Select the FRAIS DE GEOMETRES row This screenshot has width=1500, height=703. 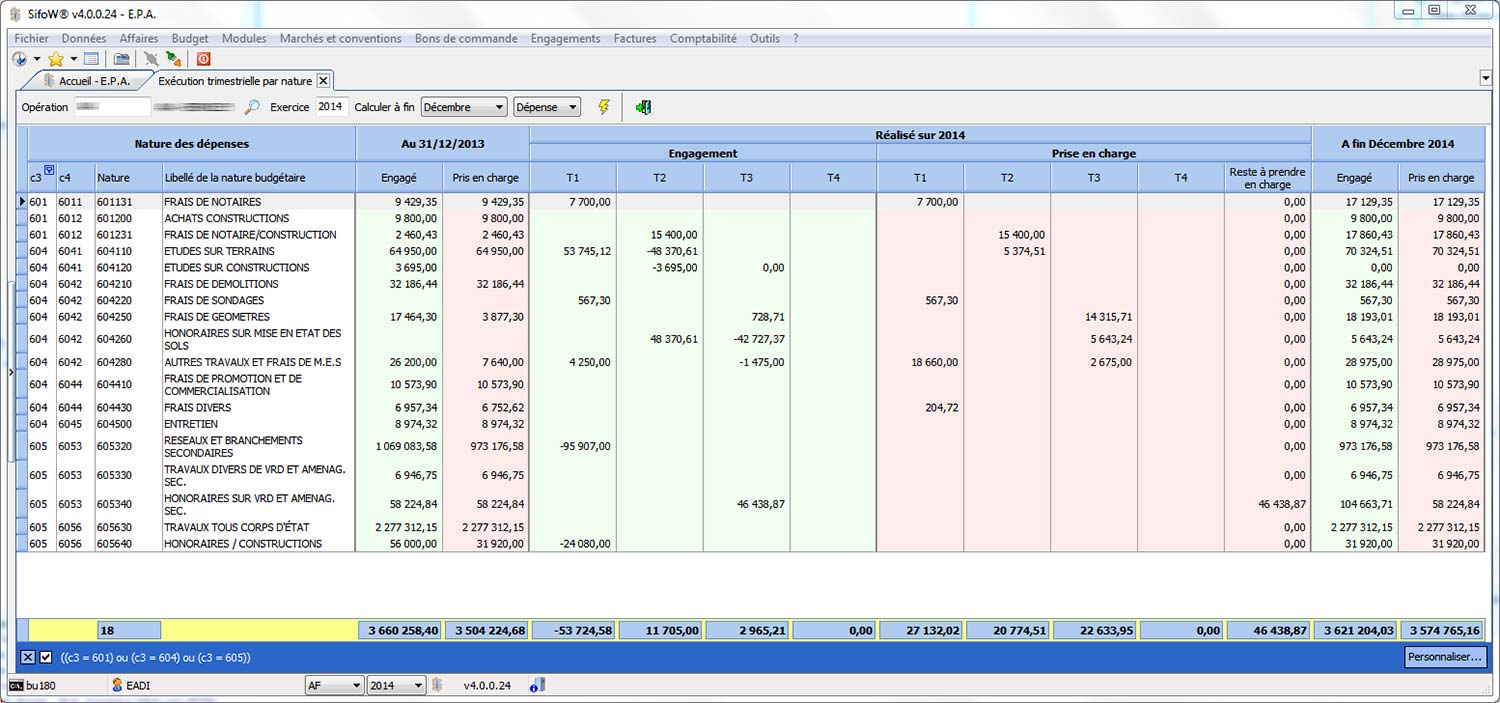coord(750,317)
